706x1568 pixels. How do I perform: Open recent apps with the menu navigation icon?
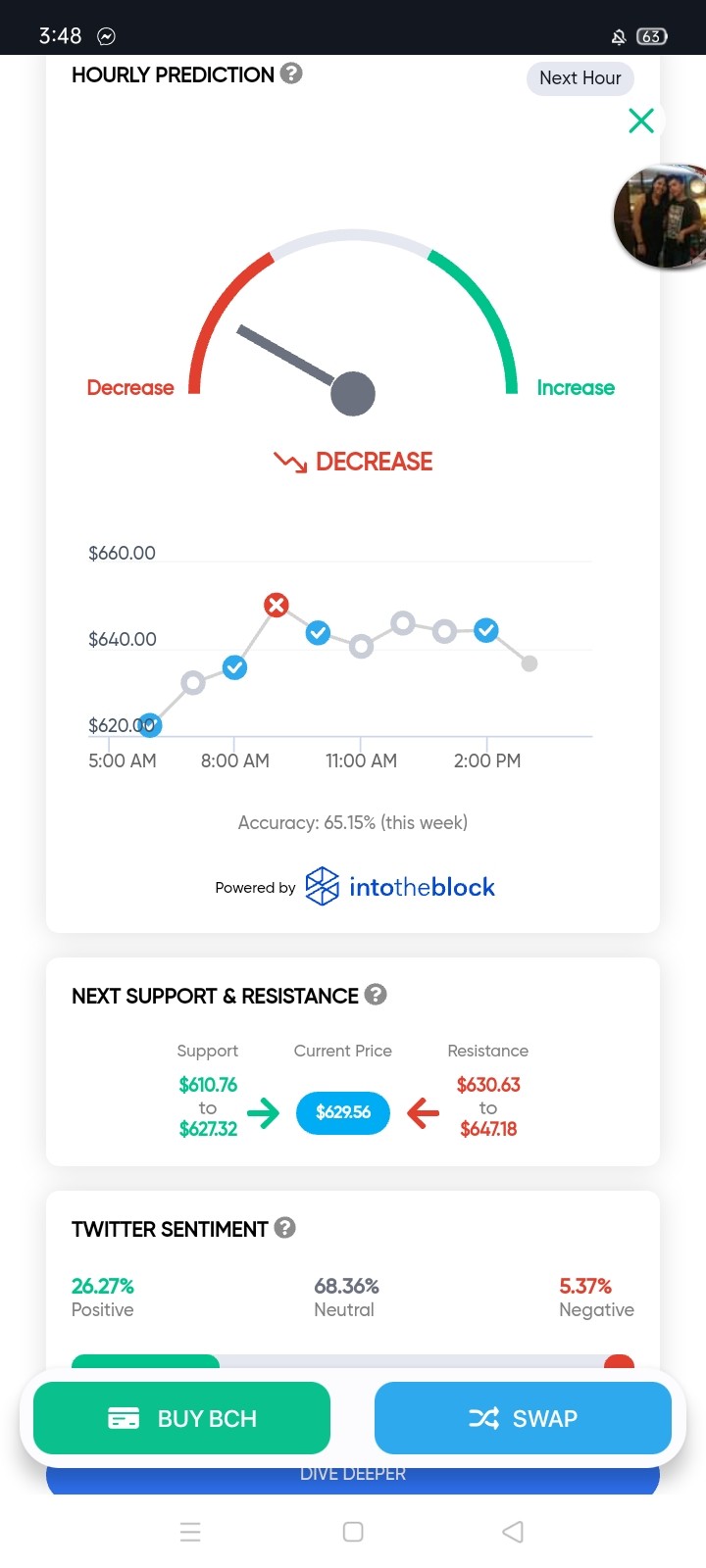pyautogui.click(x=190, y=1532)
